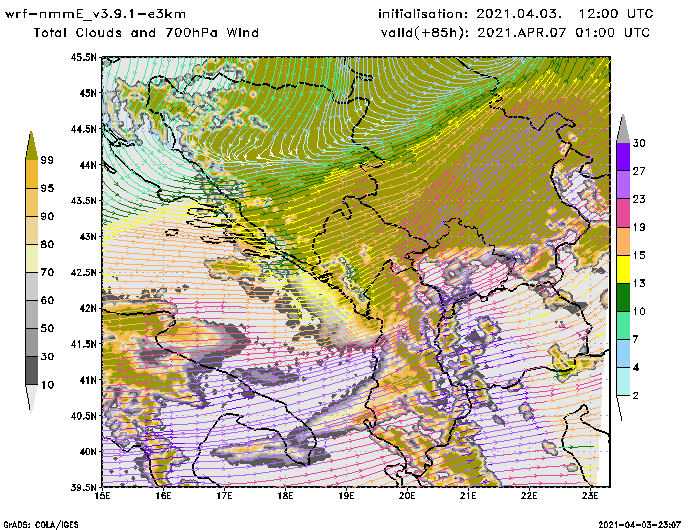Click the 18E longitude label
700x530 pixels.
coord(285,496)
